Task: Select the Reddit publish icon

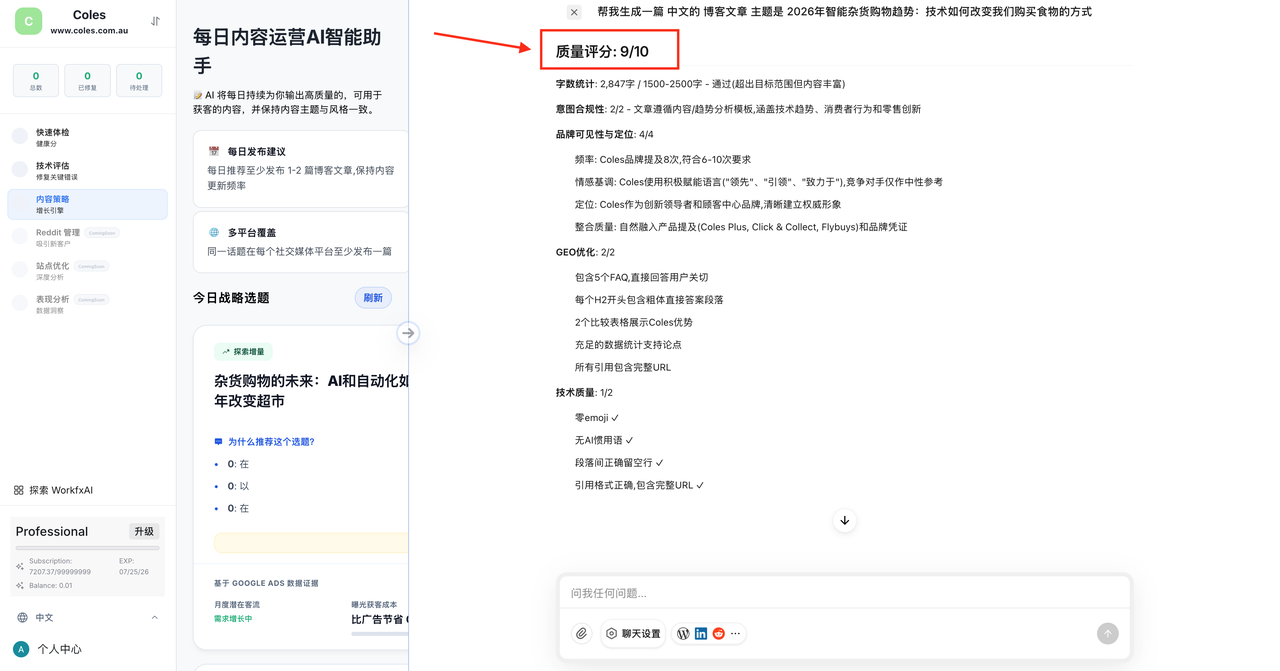Action: click(718, 633)
